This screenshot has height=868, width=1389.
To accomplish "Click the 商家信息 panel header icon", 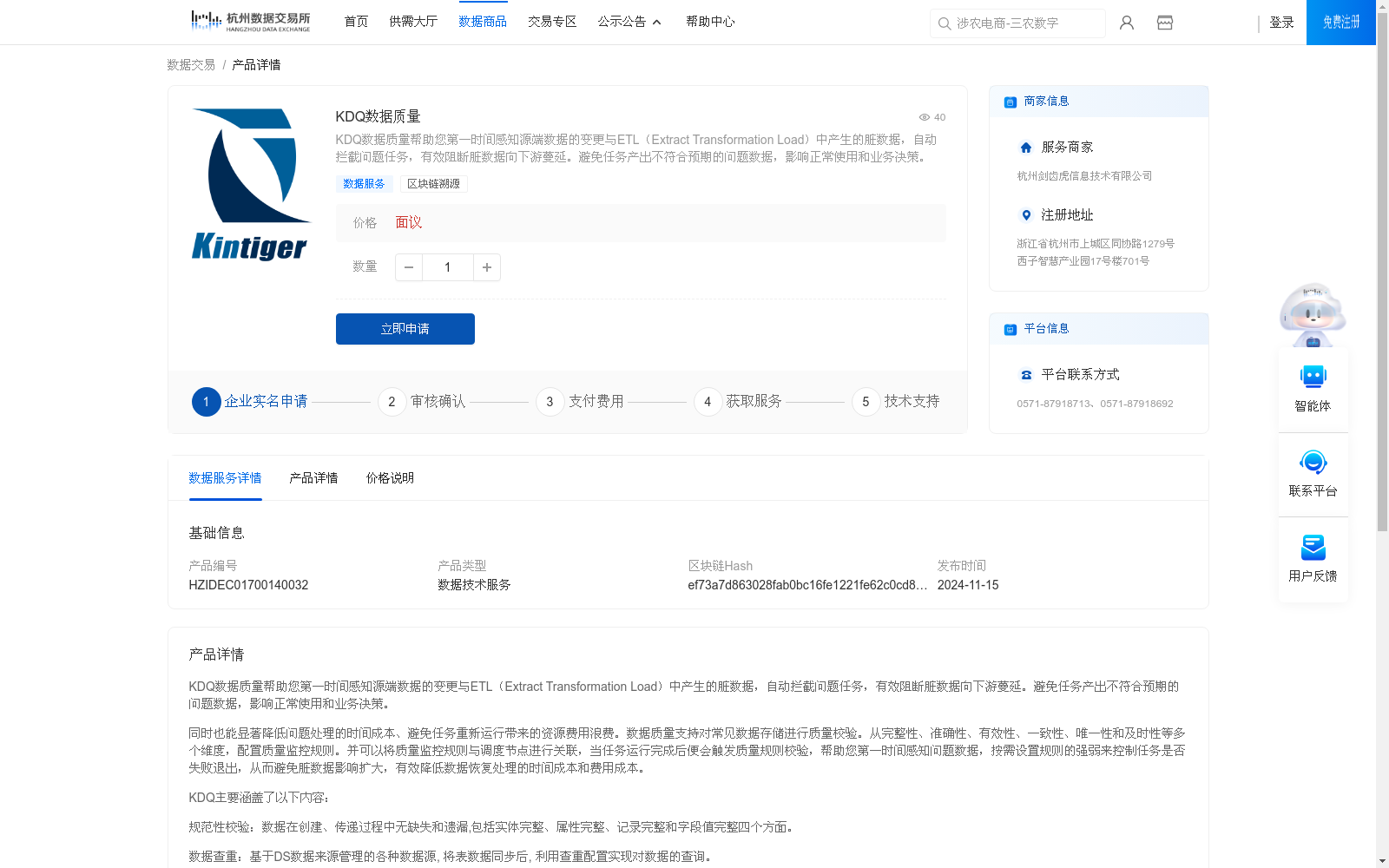I will 1010,102.
